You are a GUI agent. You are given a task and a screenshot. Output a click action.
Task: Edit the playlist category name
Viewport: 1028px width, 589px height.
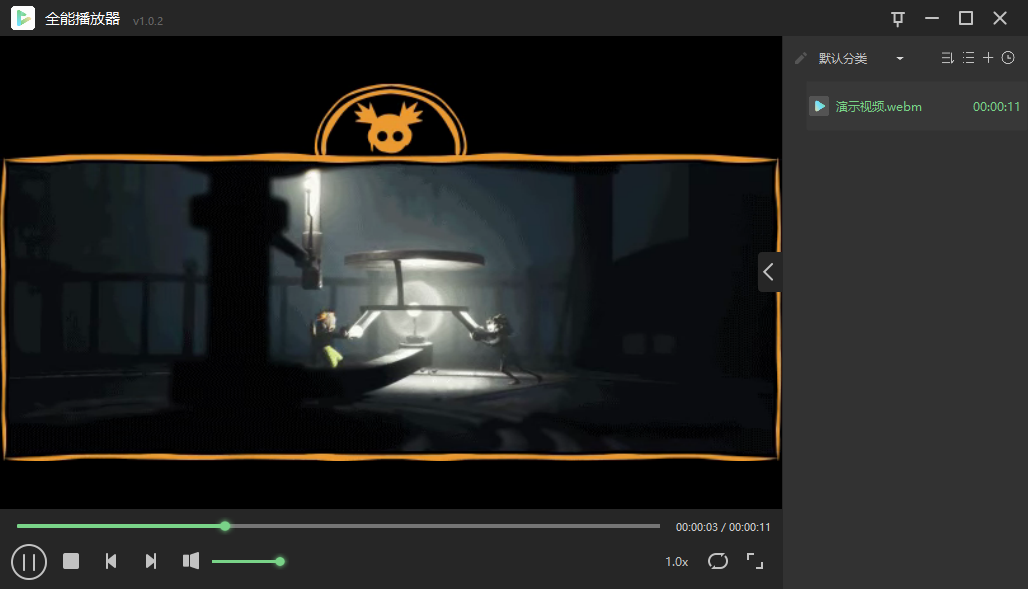(800, 59)
